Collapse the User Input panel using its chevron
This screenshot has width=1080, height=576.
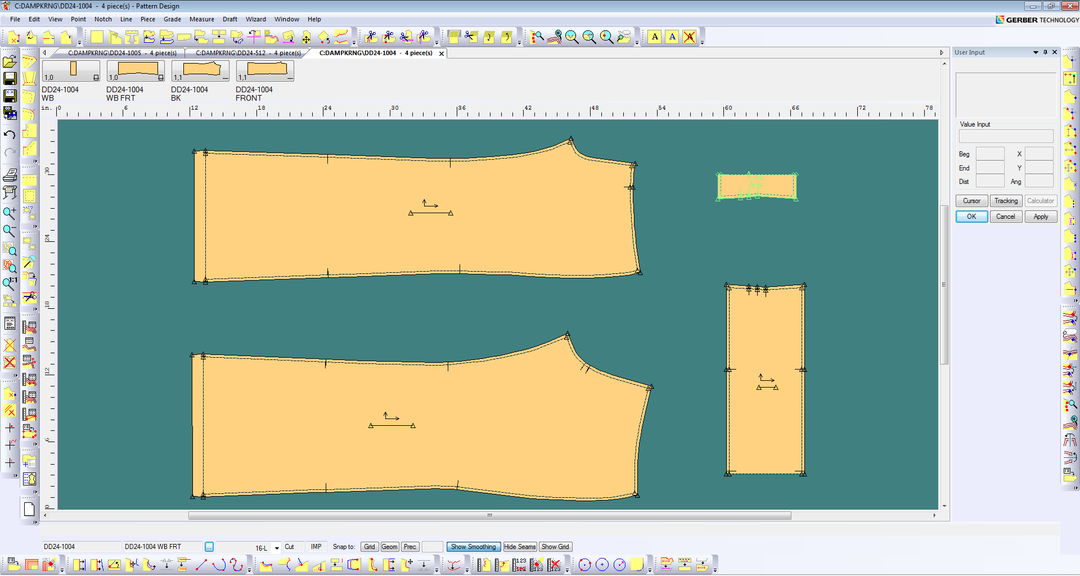click(x=1035, y=52)
